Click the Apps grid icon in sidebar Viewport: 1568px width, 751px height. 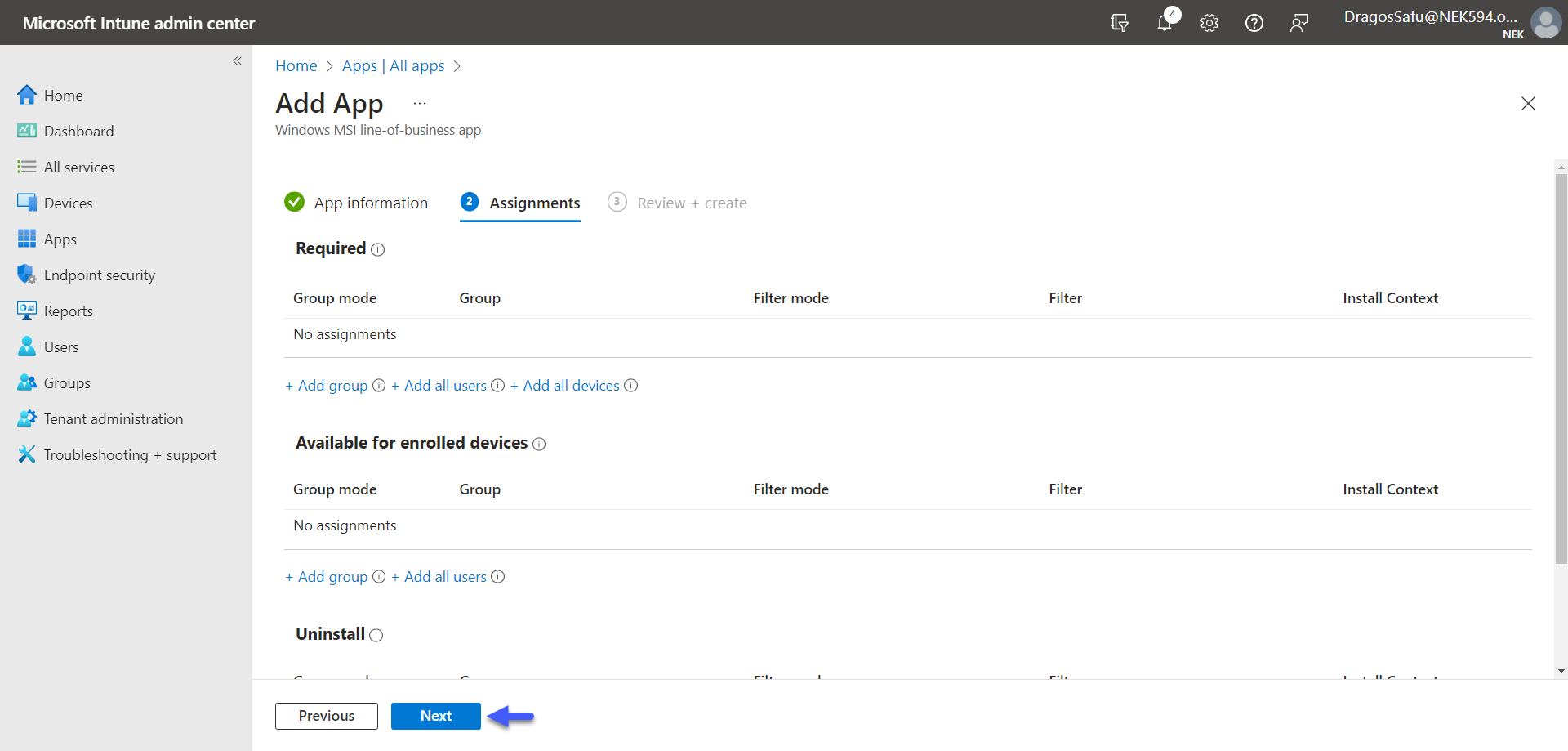pos(27,239)
